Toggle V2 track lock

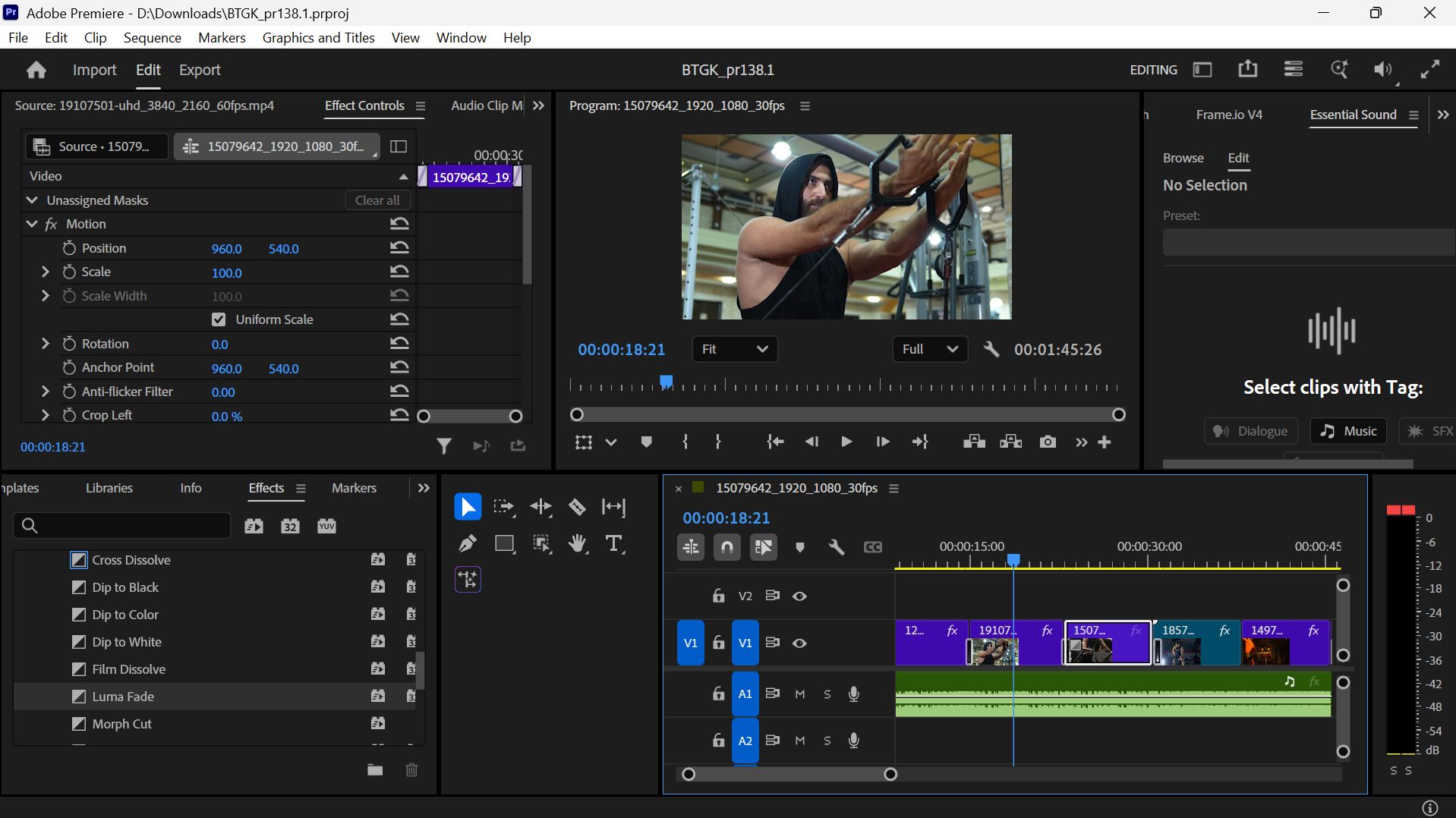(718, 596)
